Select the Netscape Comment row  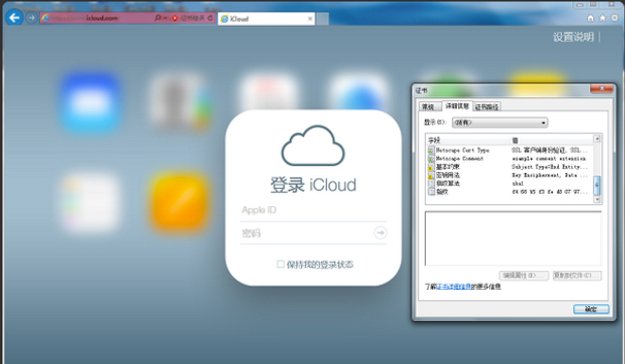(x=510, y=159)
